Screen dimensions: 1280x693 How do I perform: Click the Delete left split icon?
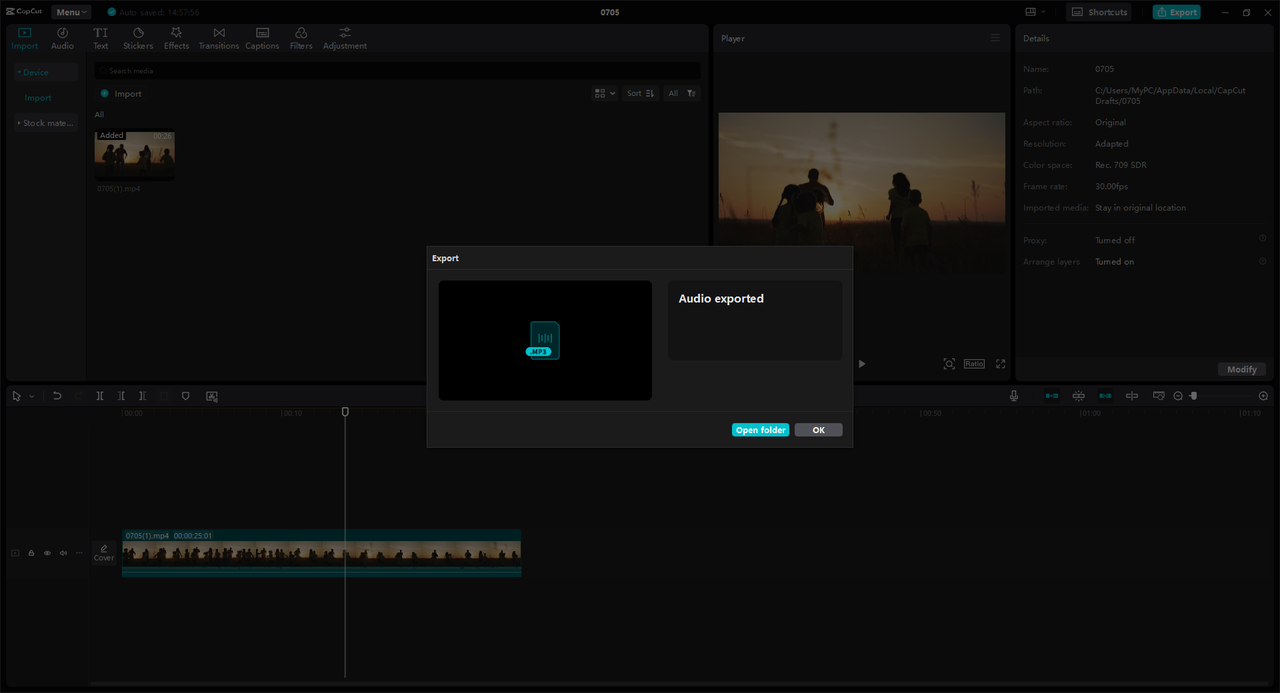click(121, 396)
